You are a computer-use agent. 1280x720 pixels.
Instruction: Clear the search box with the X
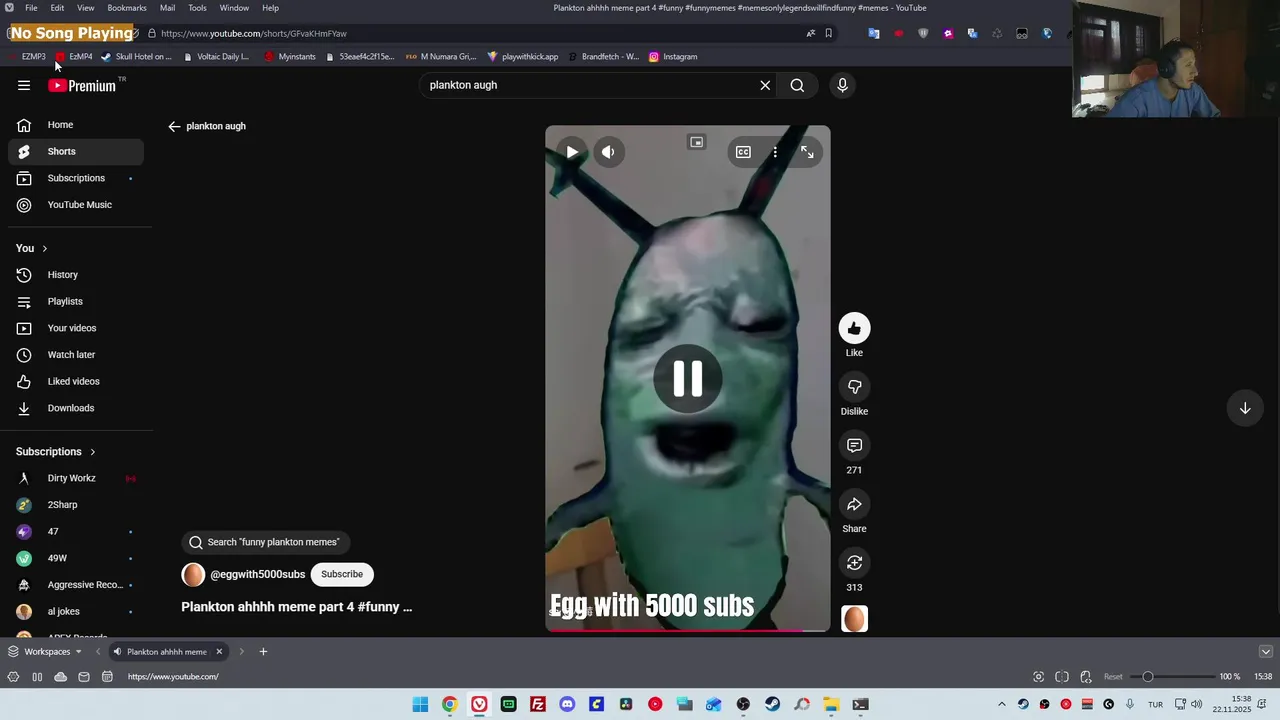point(765,85)
